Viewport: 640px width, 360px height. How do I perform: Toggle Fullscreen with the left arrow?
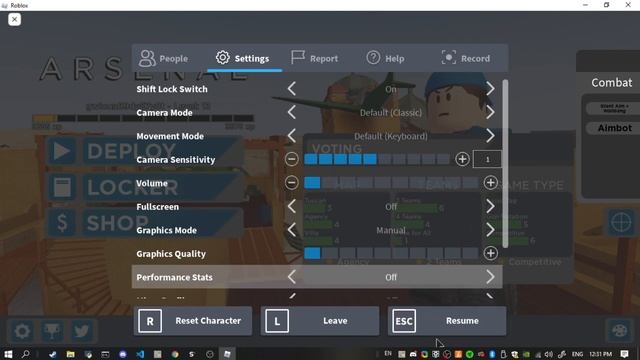point(291,207)
